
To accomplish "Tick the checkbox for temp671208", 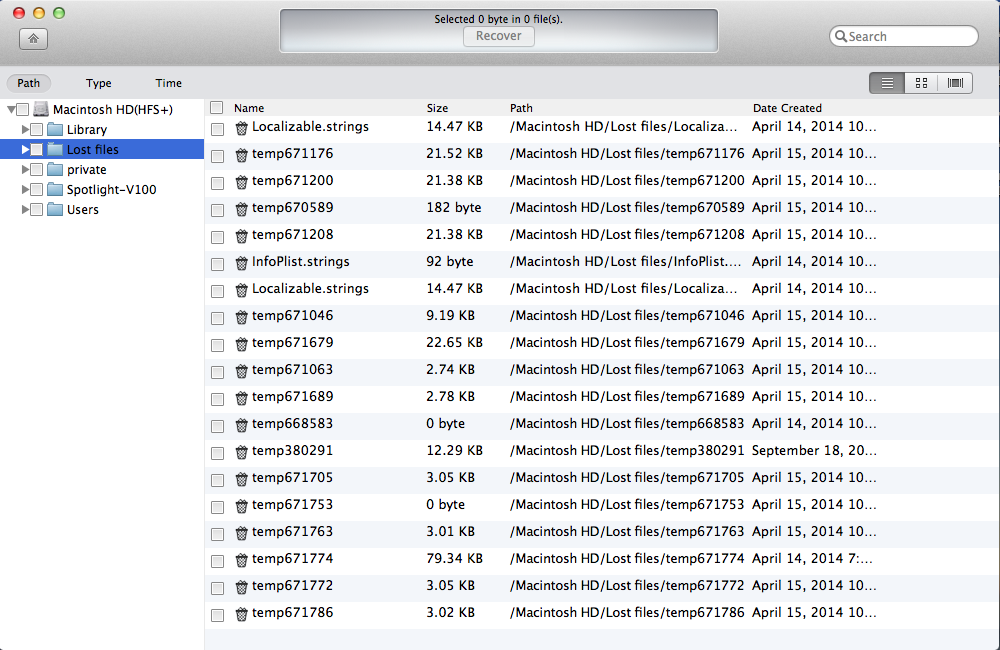I will (x=217, y=237).
